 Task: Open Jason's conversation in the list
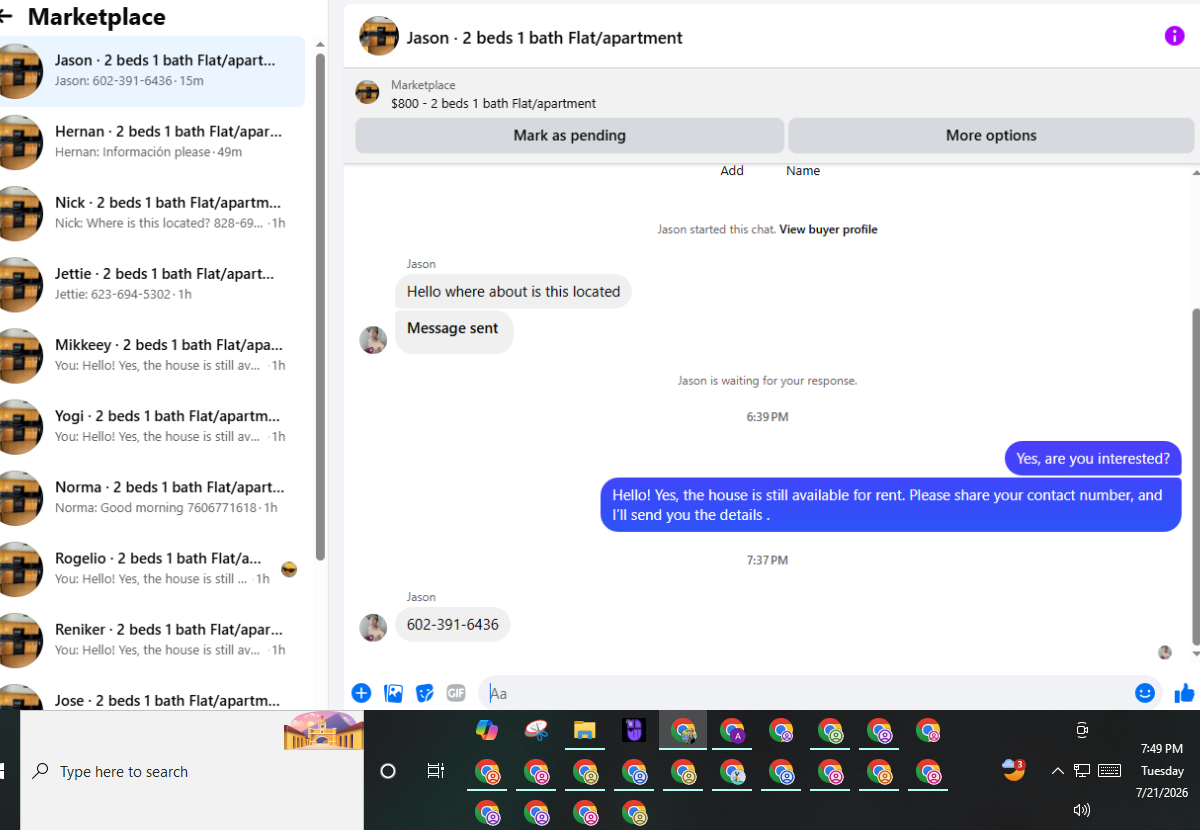coord(152,70)
